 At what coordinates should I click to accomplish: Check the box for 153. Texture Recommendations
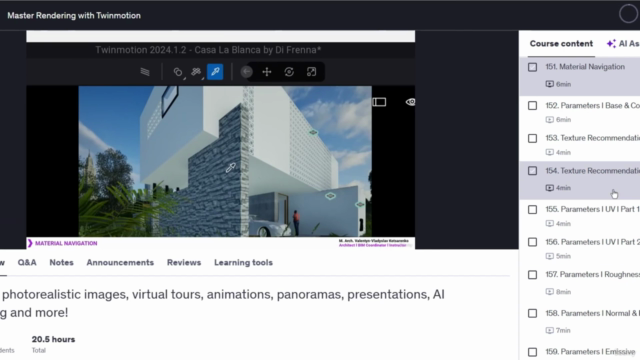click(x=532, y=138)
